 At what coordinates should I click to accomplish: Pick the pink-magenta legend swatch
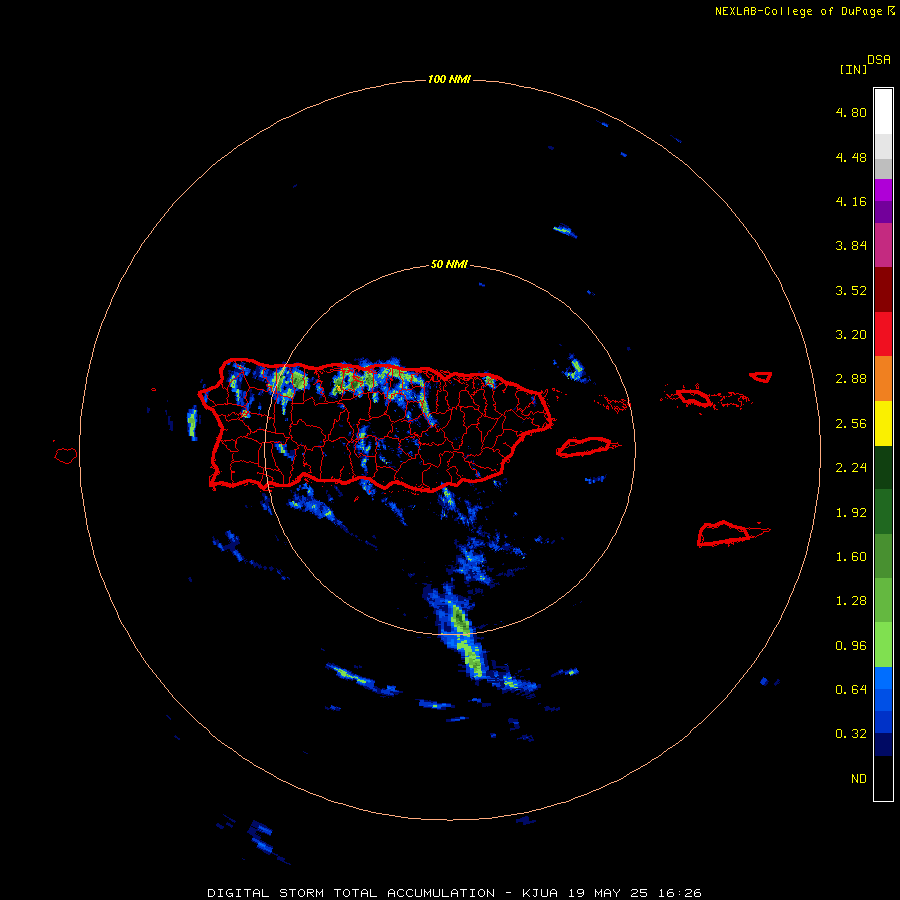tap(883, 245)
